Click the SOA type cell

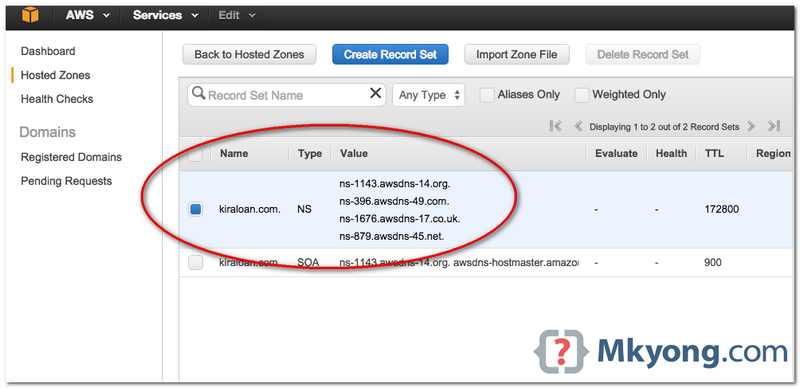tap(308, 262)
